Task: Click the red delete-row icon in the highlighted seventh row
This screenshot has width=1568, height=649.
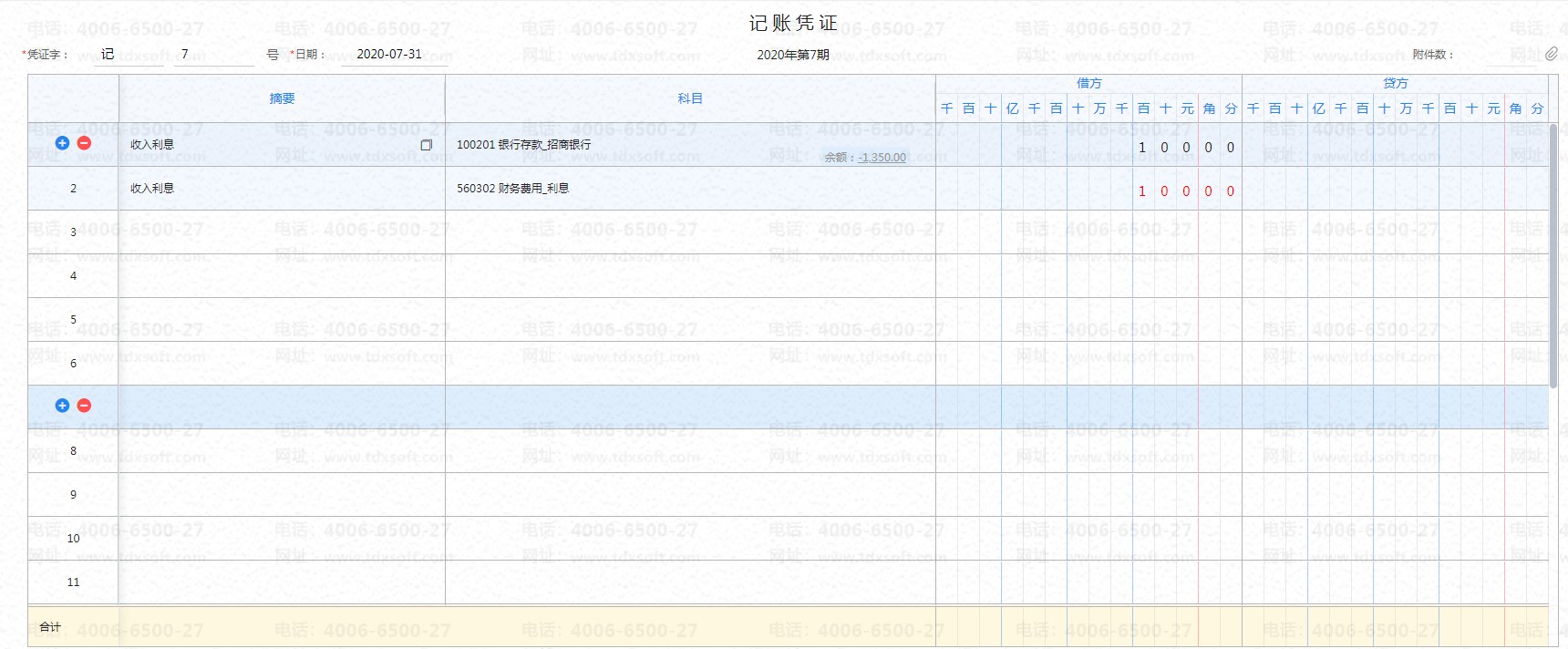Action: click(x=84, y=406)
